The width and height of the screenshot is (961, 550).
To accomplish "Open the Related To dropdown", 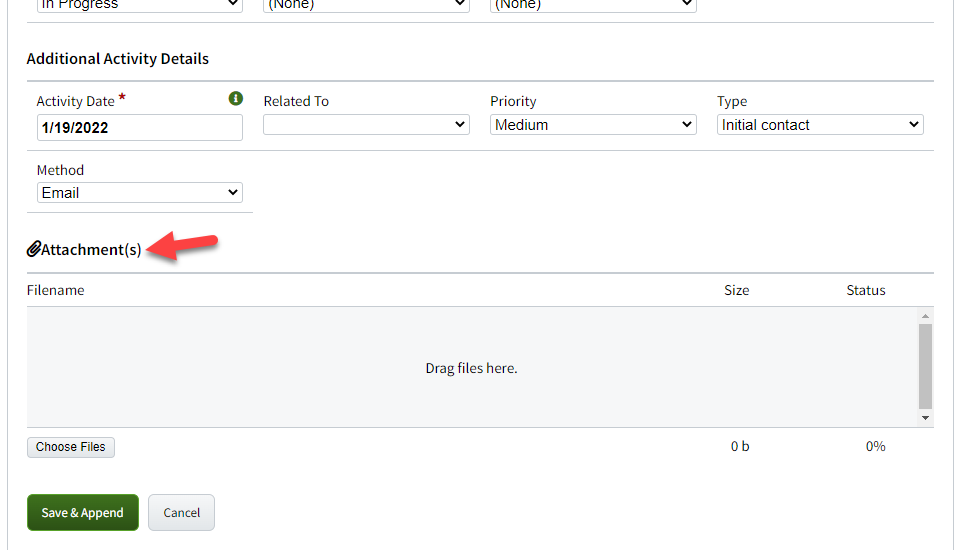I will pos(367,124).
